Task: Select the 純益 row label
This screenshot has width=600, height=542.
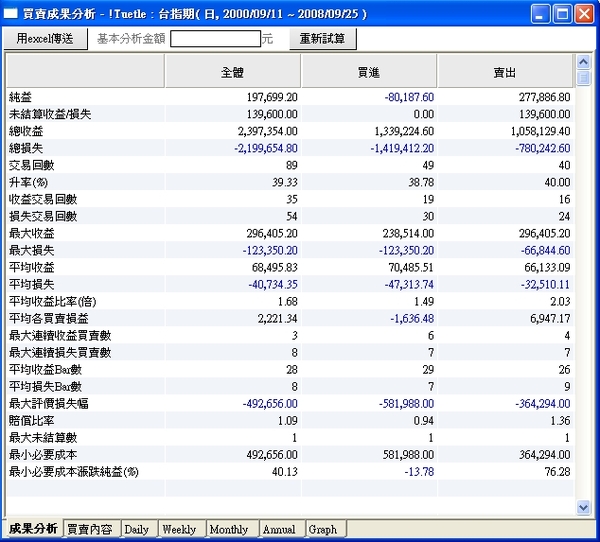Action: pyautogui.click(x=20, y=97)
